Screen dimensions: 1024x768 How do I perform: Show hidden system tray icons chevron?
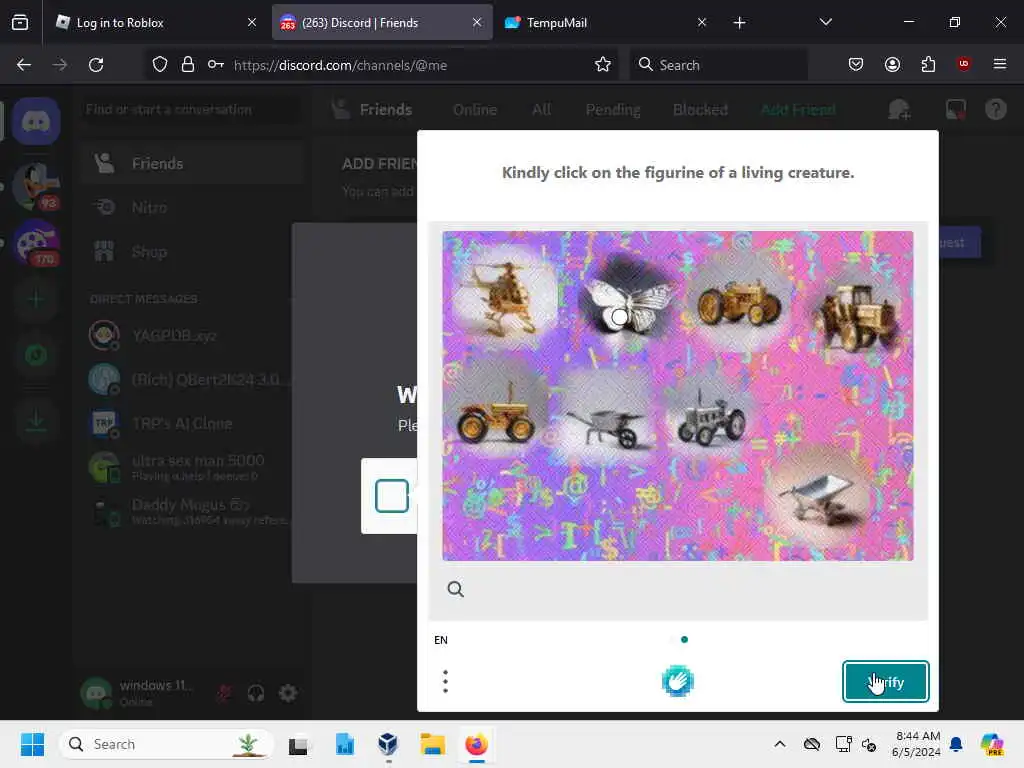pos(780,744)
